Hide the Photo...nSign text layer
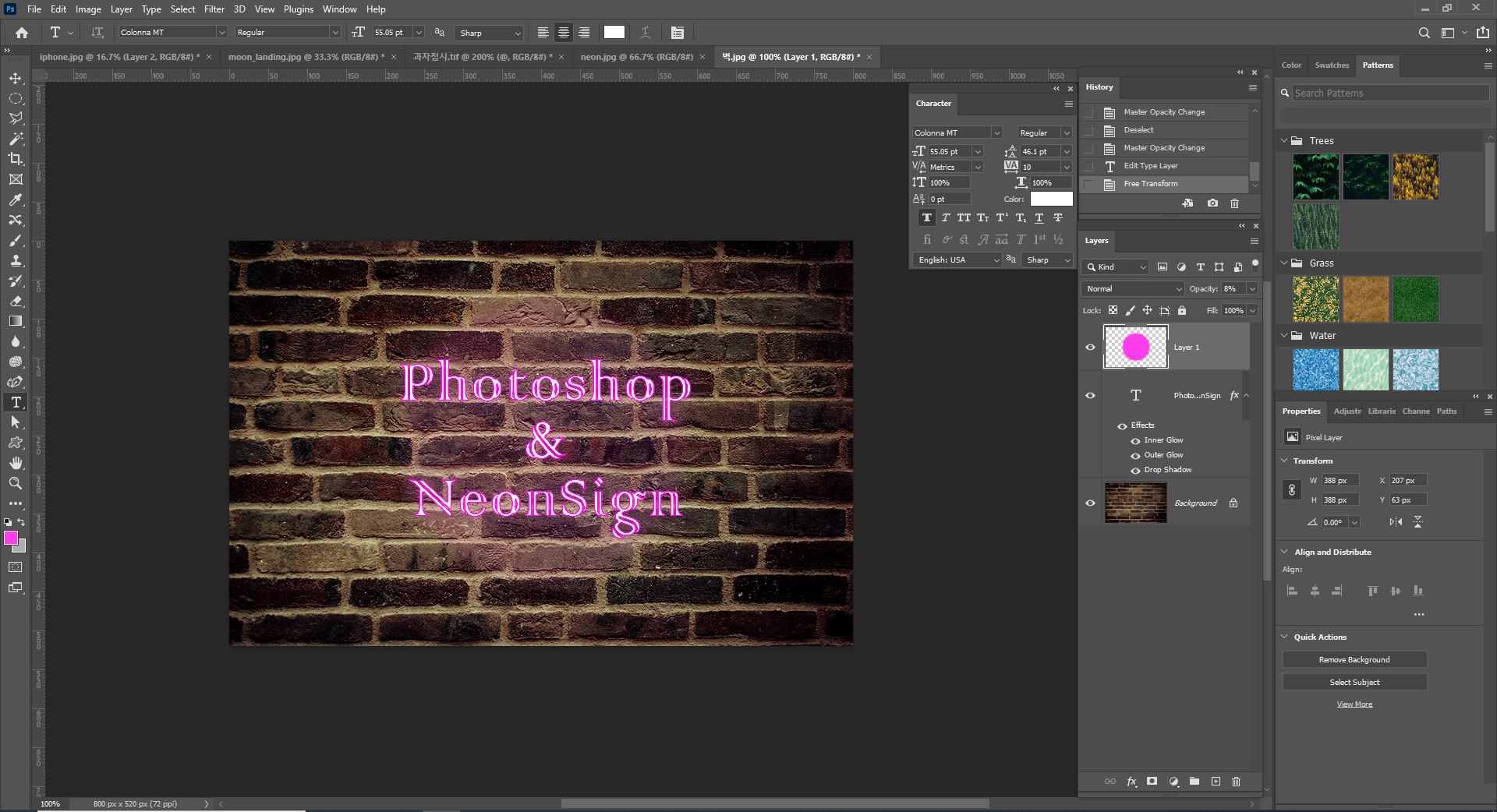This screenshot has width=1497, height=812. (1091, 396)
